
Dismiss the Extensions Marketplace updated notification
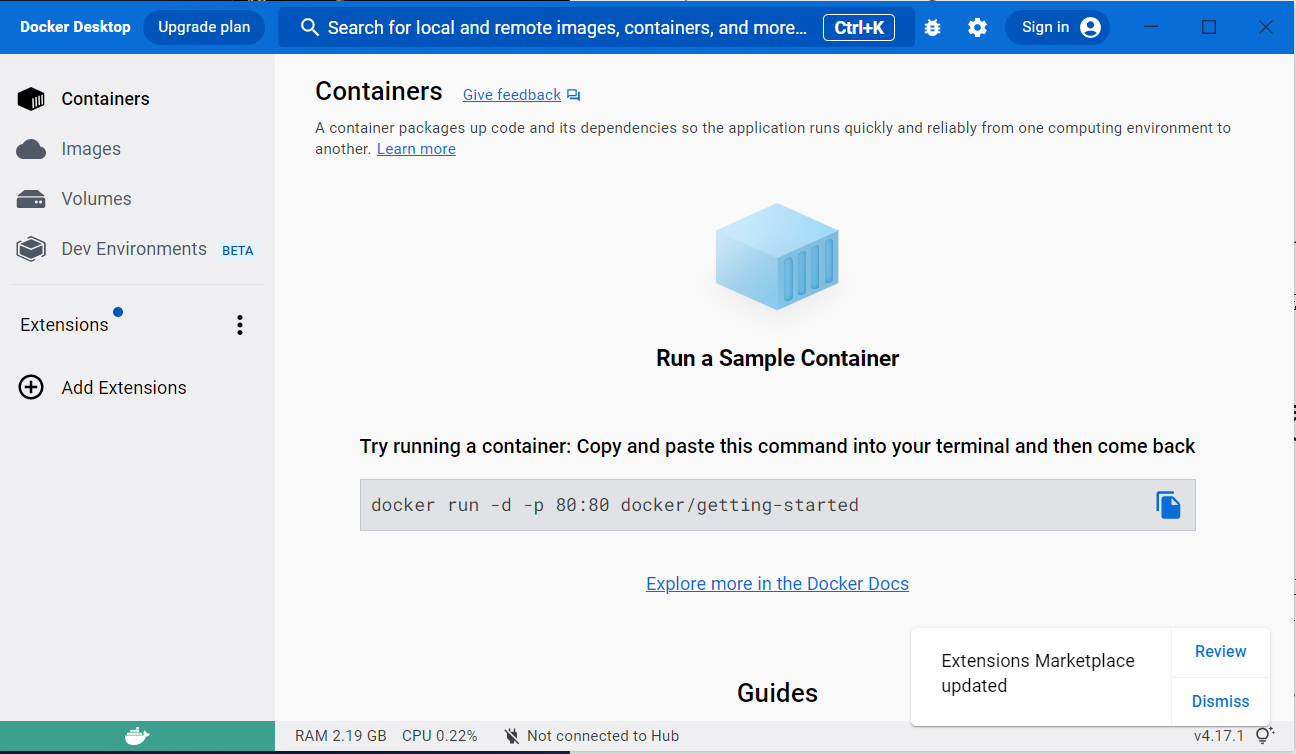(1220, 701)
